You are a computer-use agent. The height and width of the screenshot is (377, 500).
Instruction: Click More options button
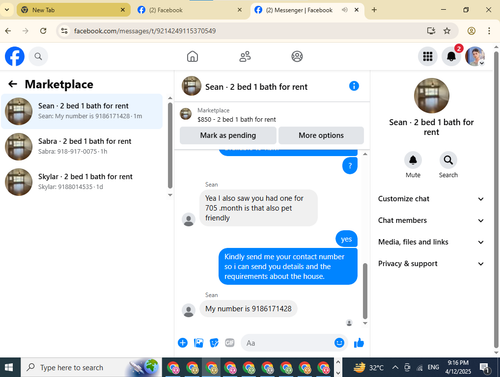pyautogui.click(x=321, y=135)
